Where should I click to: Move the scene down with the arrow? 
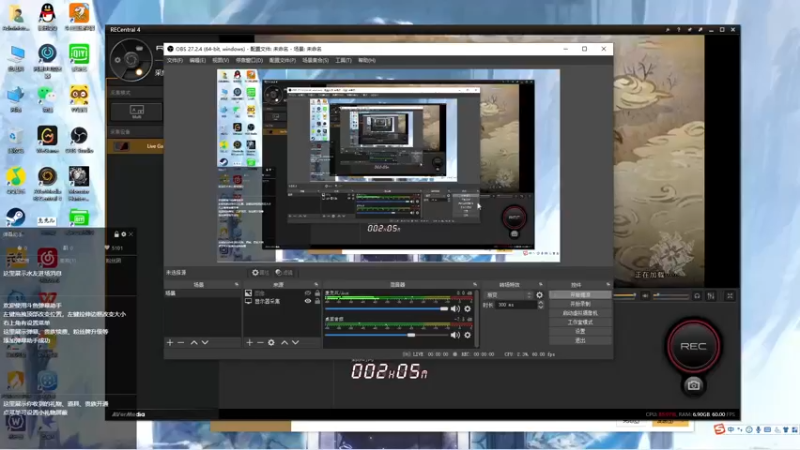click(205, 342)
